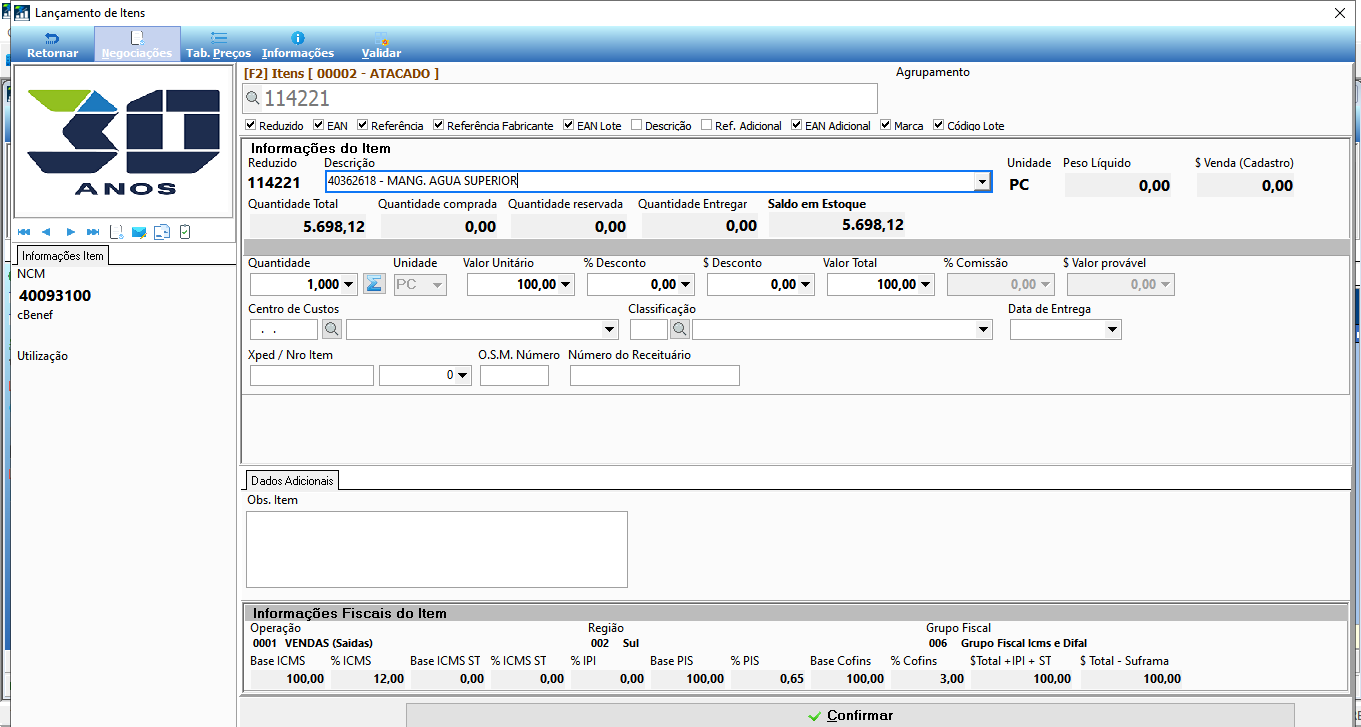Screen dimensions: 1361x727
Task: Click the envelope email icon under logo
Action: (x=139, y=232)
